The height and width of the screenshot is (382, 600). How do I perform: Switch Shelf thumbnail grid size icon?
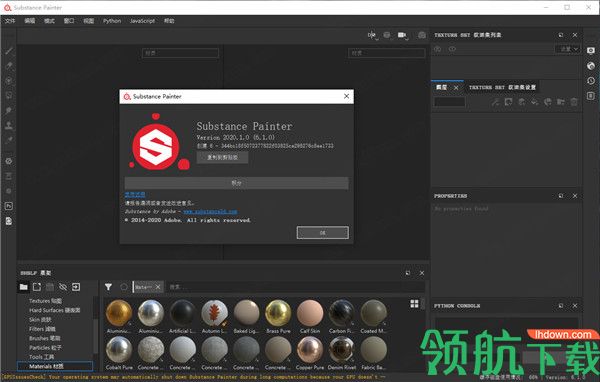[x=414, y=304]
